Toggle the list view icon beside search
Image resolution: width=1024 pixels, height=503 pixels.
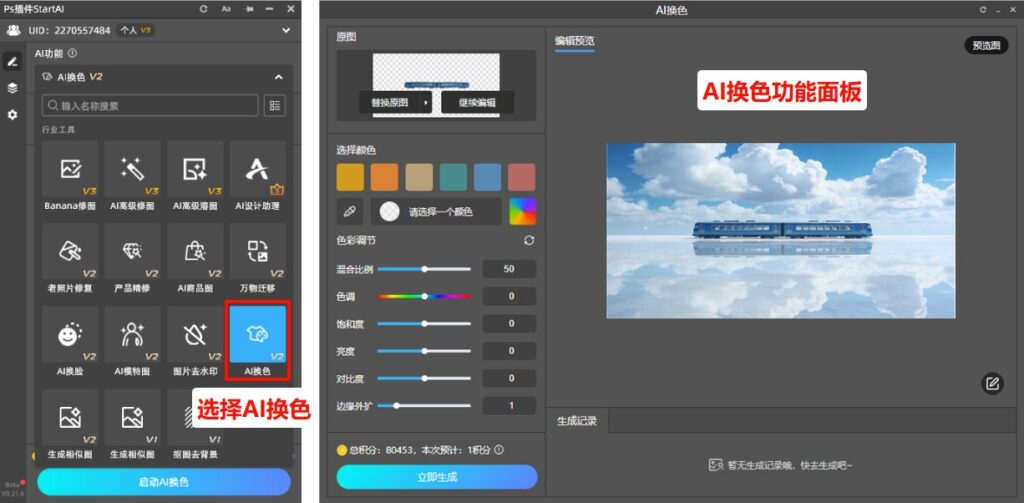click(x=275, y=106)
